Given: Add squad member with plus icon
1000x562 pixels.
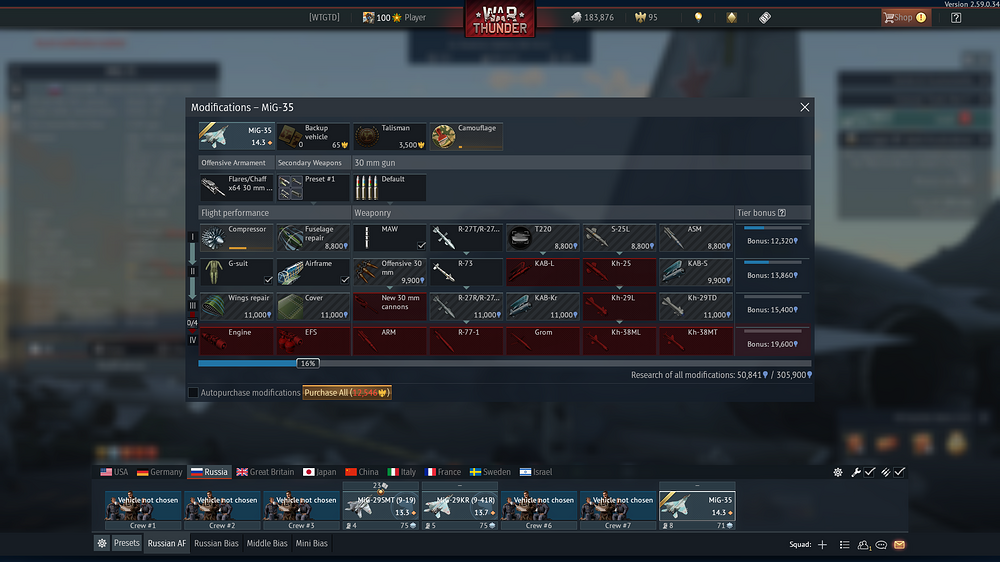Looking at the screenshot, I should coord(822,545).
